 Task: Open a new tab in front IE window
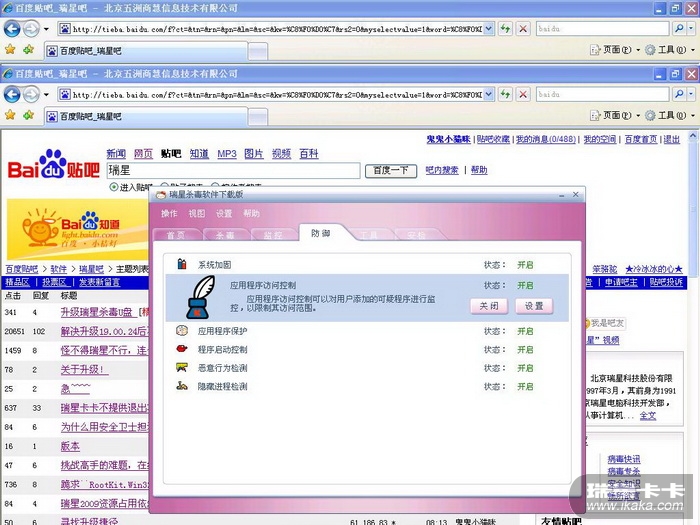click(x=258, y=117)
